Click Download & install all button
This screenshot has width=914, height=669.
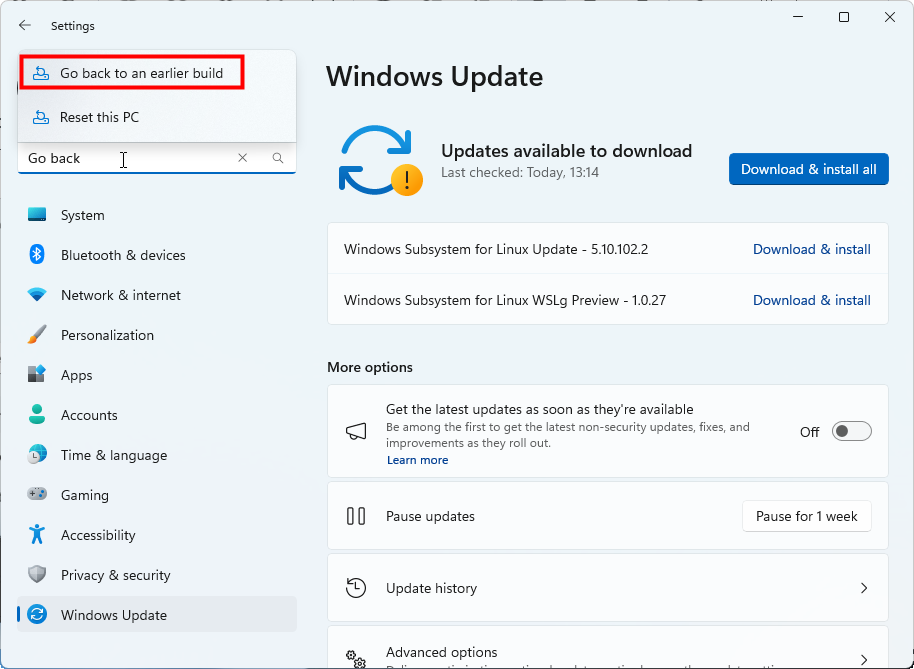pyautogui.click(x=808, y=169)
